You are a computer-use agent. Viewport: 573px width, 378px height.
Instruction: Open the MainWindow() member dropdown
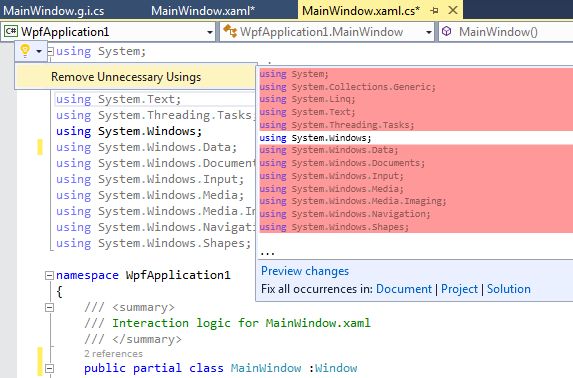tap(506, 32)
